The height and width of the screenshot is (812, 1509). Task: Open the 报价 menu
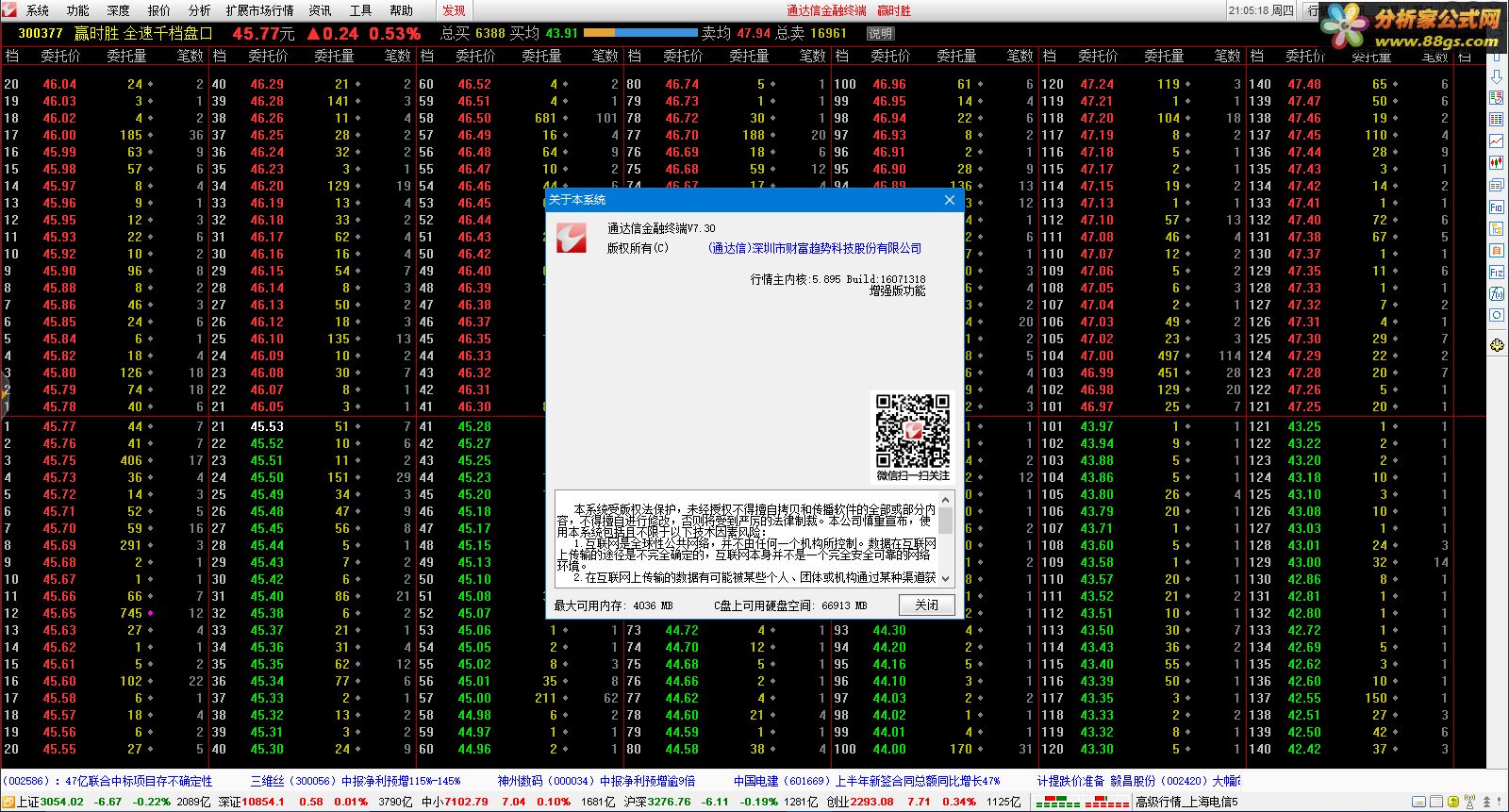point(159,10)
